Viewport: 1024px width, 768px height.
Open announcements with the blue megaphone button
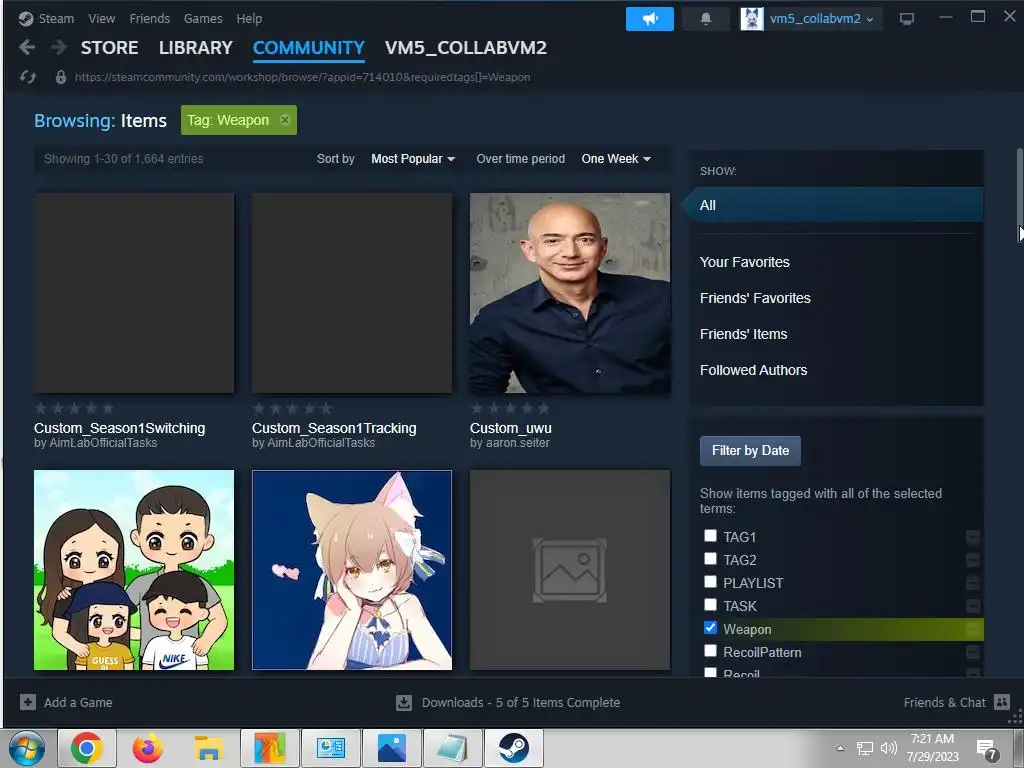pos(649,18)
